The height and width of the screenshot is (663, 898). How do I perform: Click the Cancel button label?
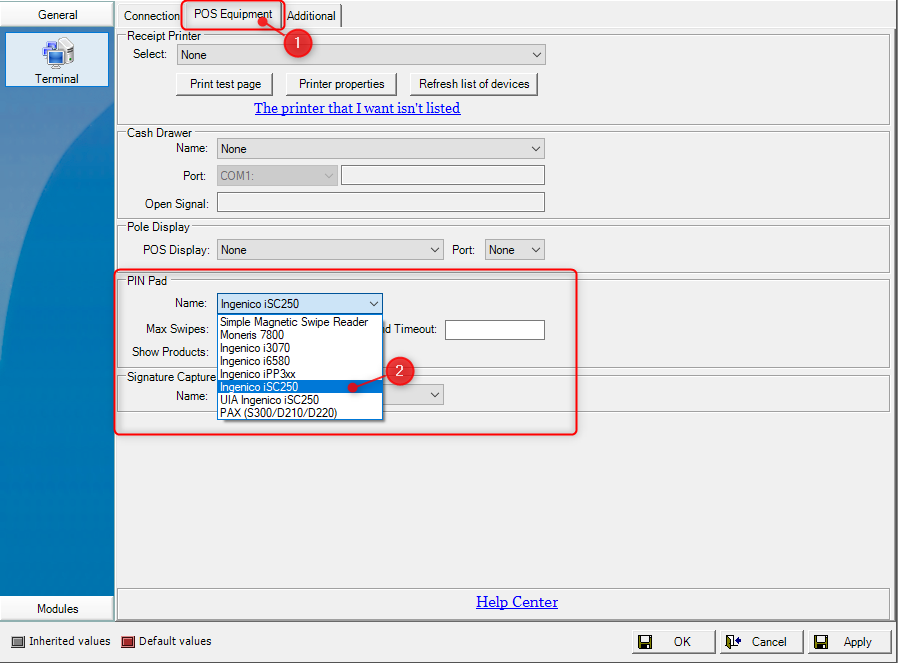click(x=769, y=642)
